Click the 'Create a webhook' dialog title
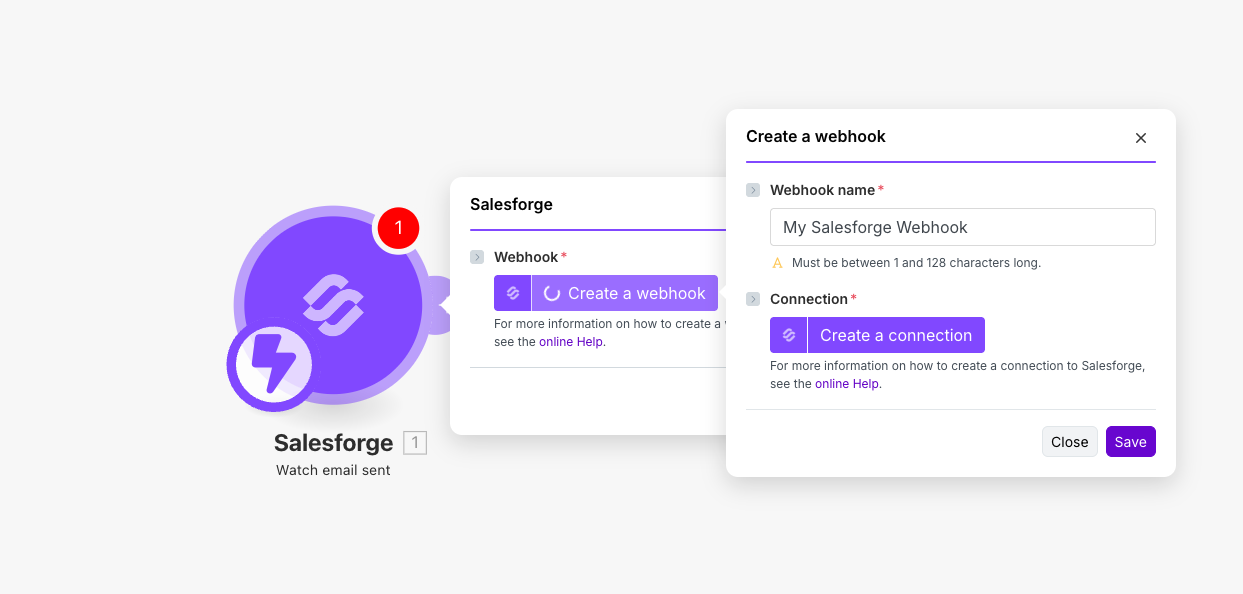Screen dimensions: 1243x594 click(816, 136)
